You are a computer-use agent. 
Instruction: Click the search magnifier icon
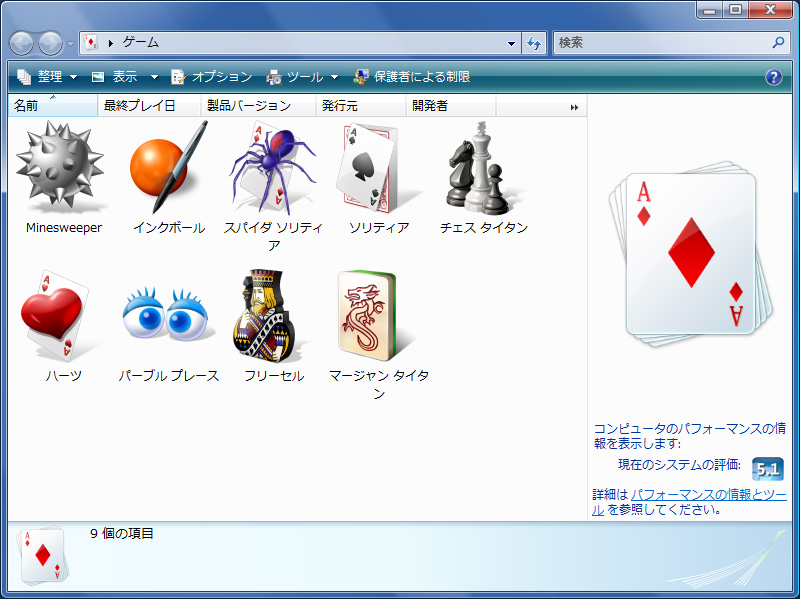(778, 42)
